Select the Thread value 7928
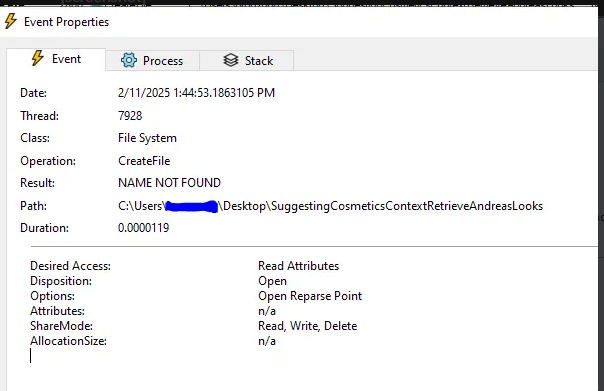 [130, 116]
